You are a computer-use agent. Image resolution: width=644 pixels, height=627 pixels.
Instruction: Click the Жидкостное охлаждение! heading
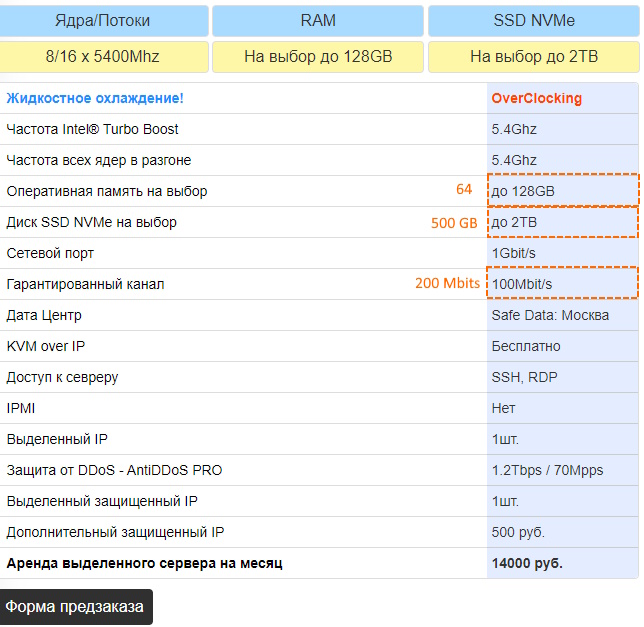click(x=95, y=98)
